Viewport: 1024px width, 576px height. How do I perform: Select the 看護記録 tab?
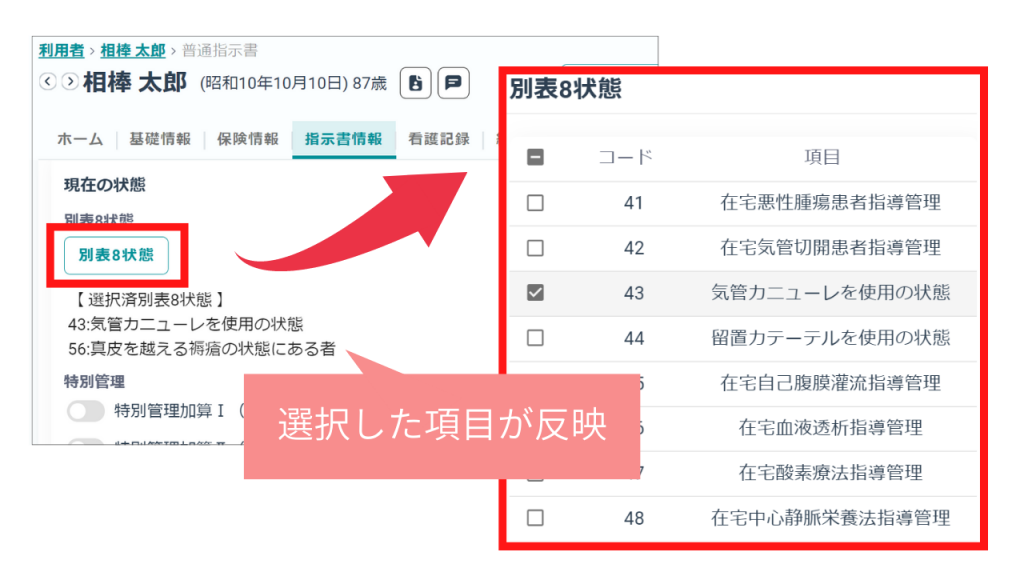point(438,139)
